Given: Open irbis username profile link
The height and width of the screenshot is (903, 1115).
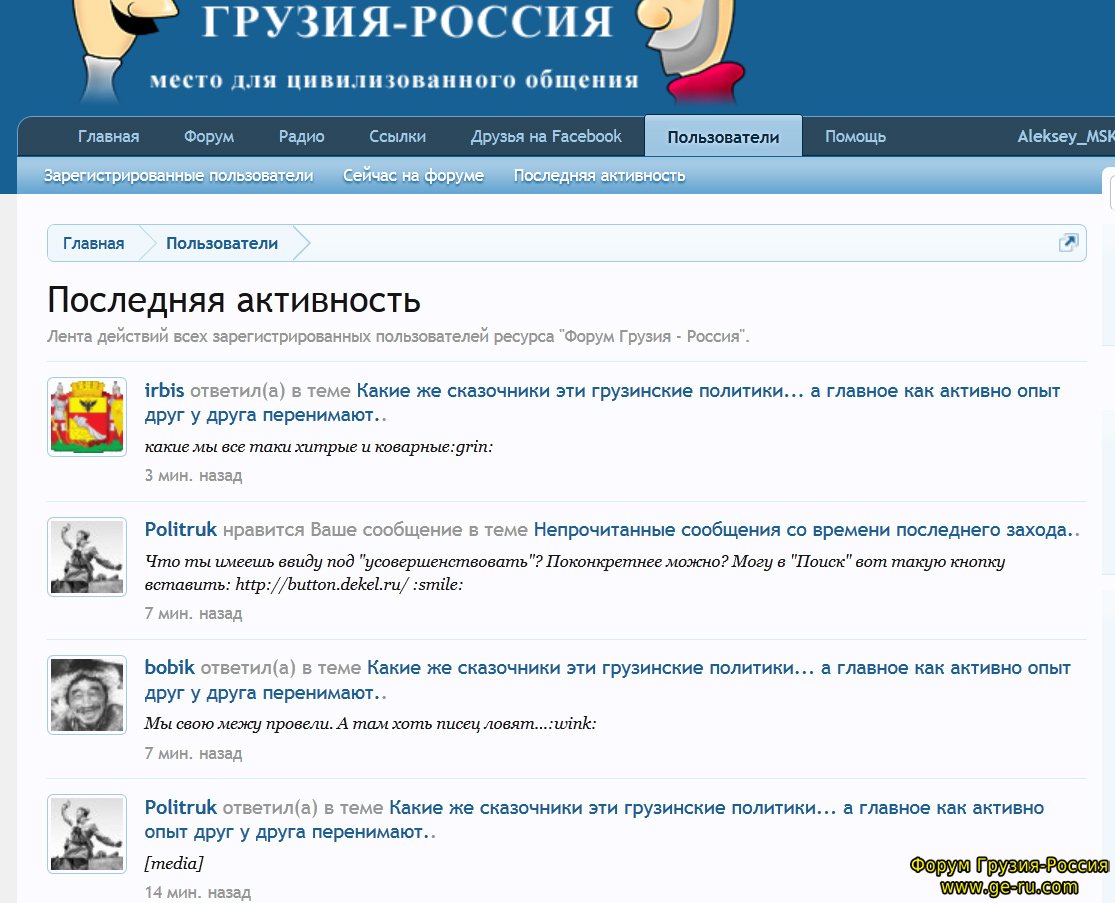Looking at the screenshot, I should click(x=165, y=391).
